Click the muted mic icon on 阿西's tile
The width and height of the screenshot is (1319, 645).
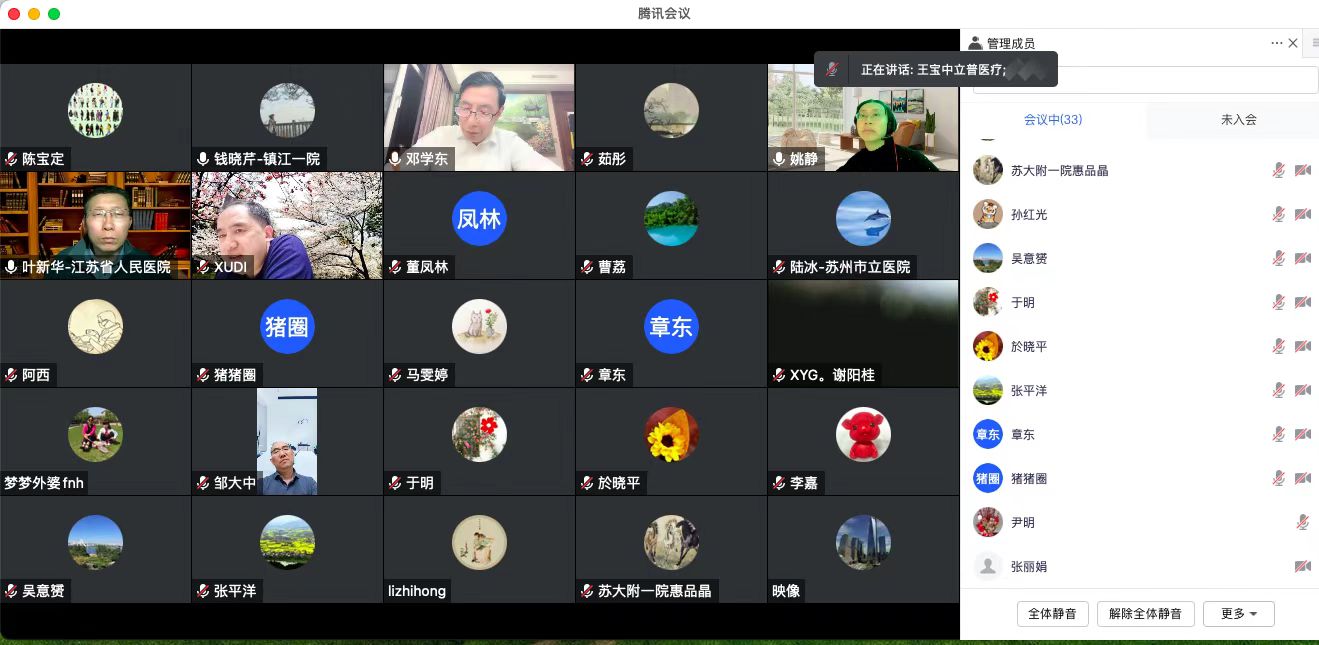click(11, 375)
